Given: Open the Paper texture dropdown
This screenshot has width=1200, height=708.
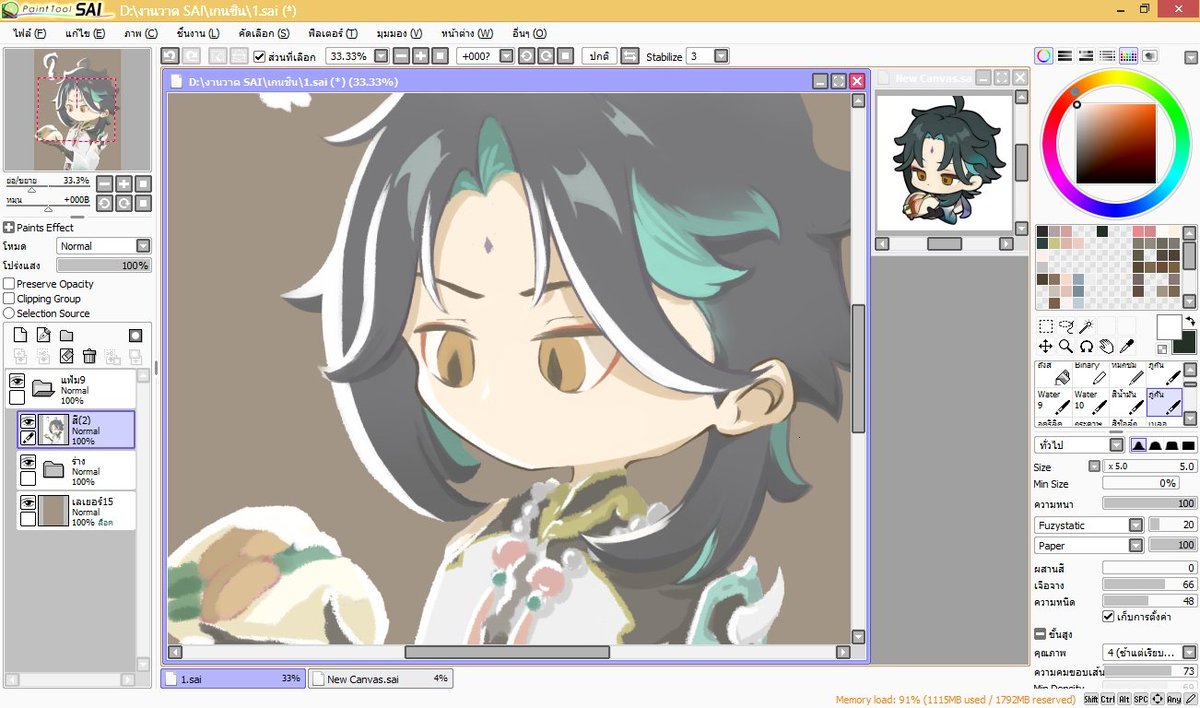Looking at the screenshot, I should 1136,545.
